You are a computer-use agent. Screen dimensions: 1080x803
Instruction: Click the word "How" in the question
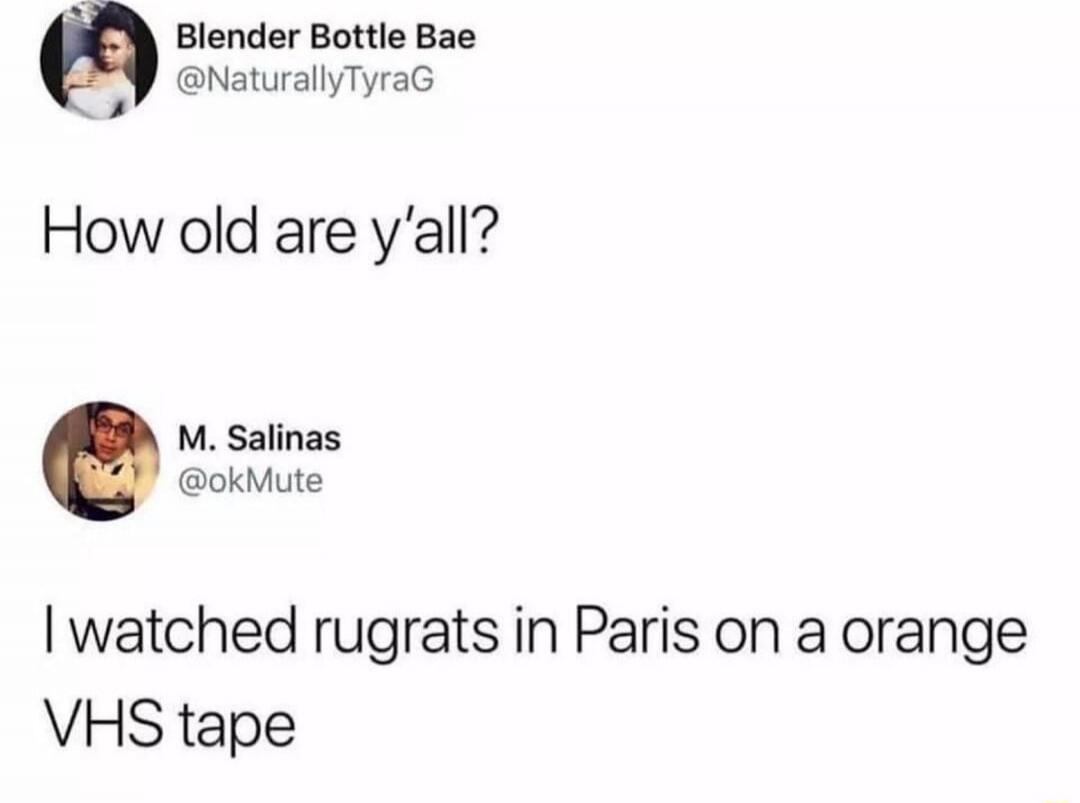104,231
